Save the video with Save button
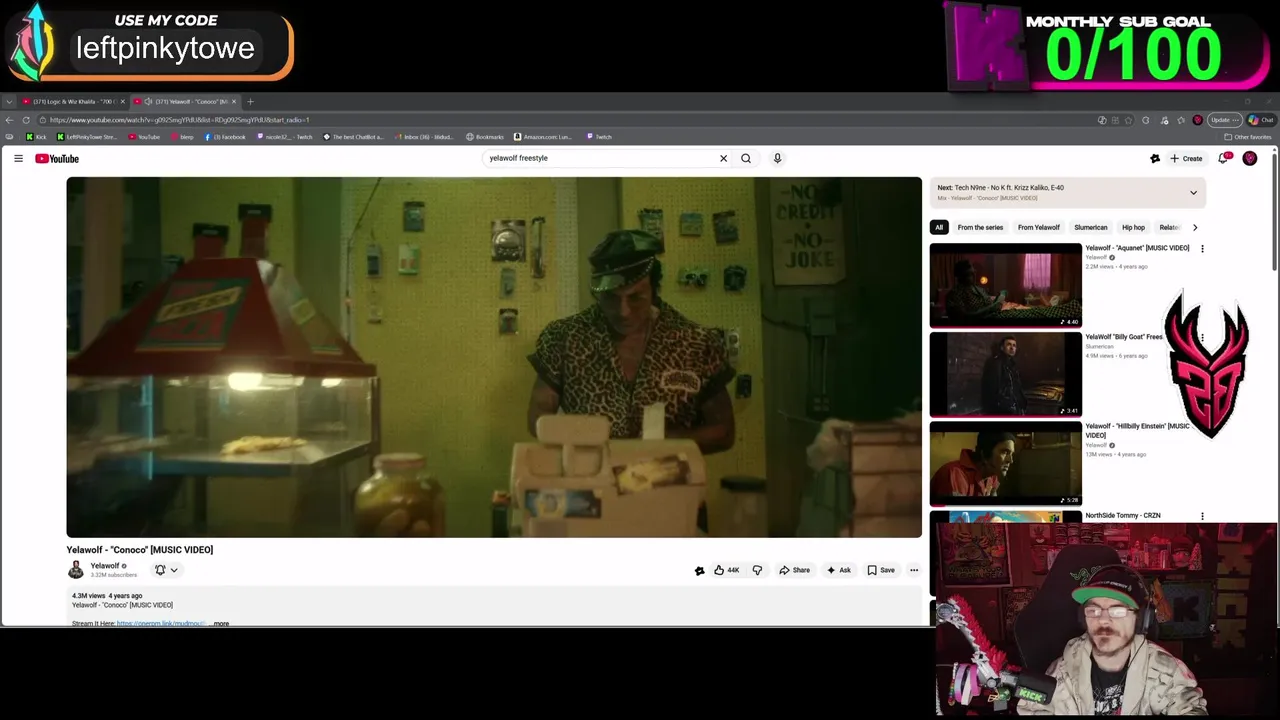 881,570
